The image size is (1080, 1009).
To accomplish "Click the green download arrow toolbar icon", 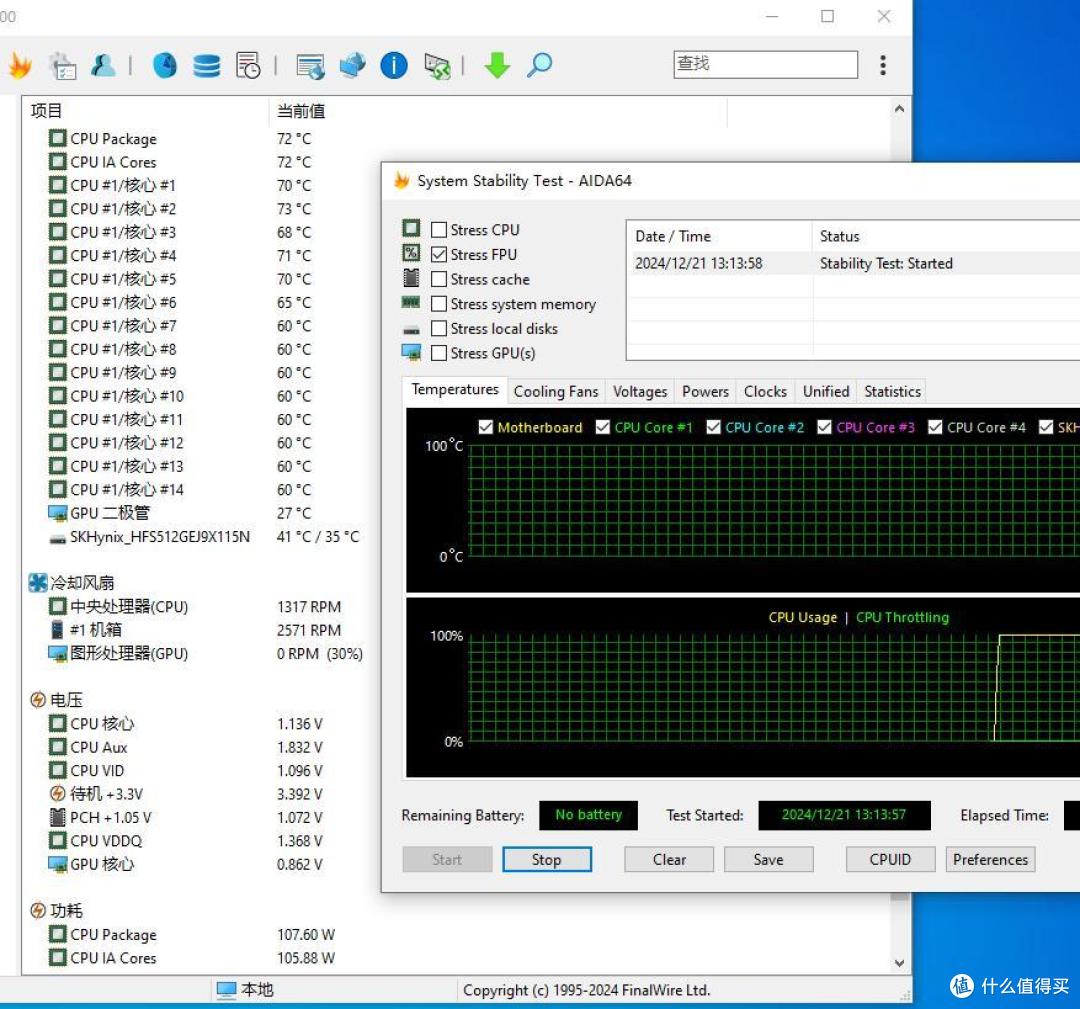I will click(x=497, y=65).
